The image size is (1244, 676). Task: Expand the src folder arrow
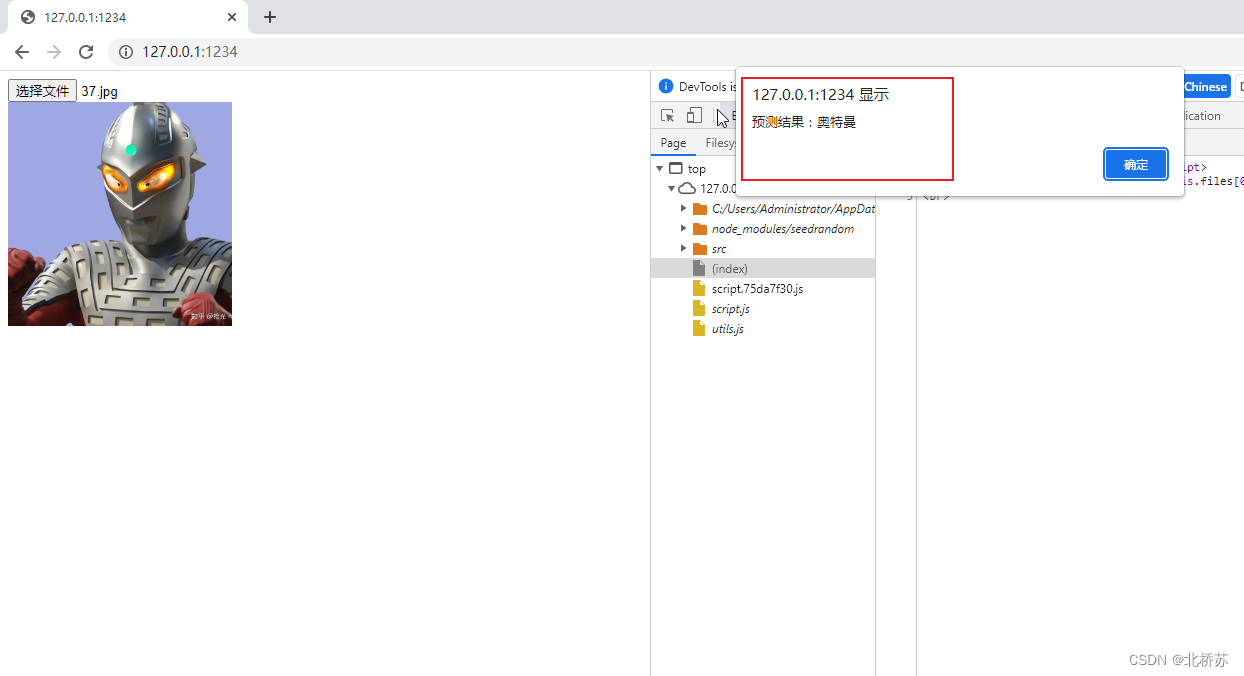pyautogui.click(x=683, y=249)
